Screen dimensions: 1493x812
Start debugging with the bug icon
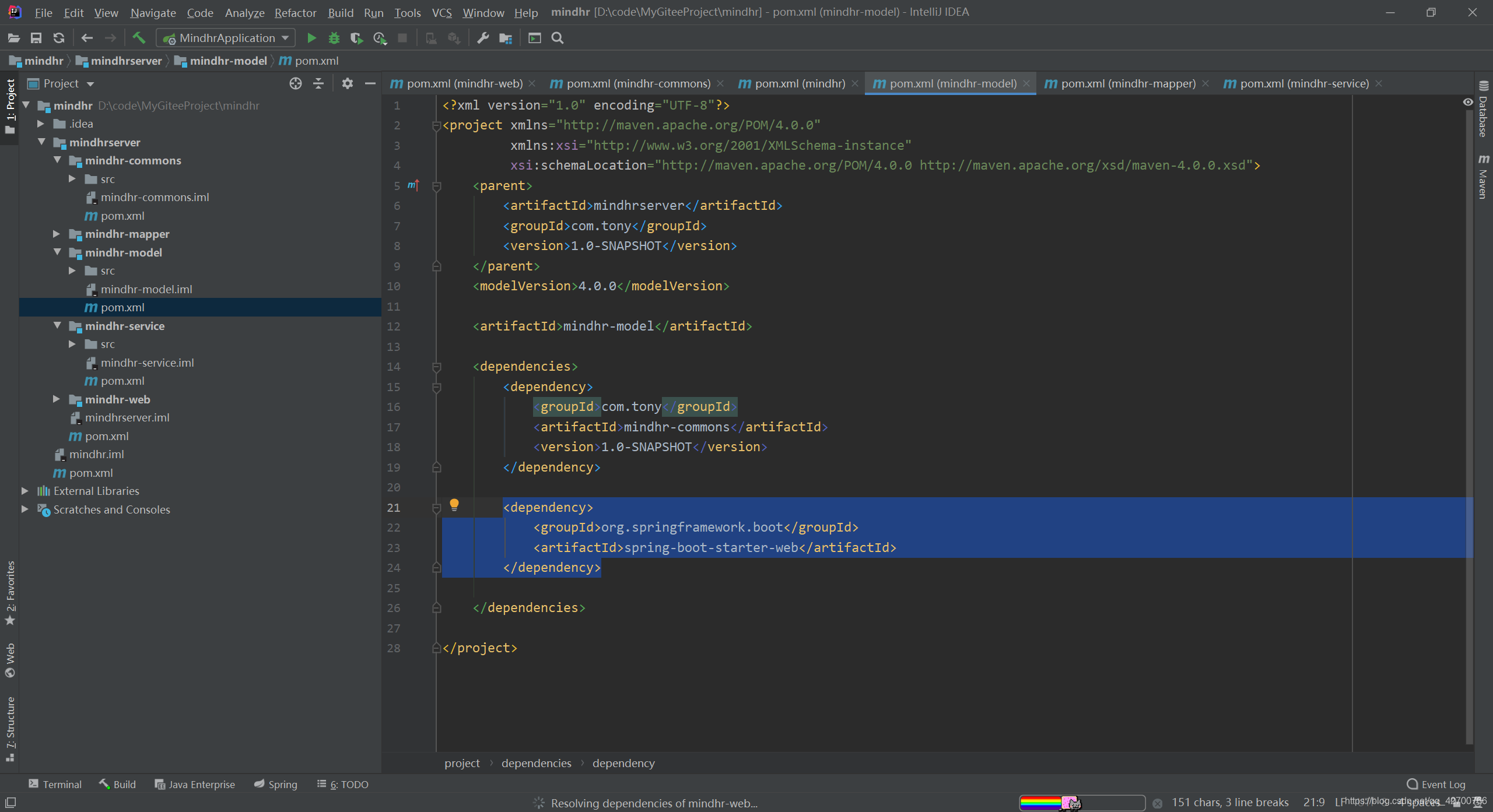(334, 38)
